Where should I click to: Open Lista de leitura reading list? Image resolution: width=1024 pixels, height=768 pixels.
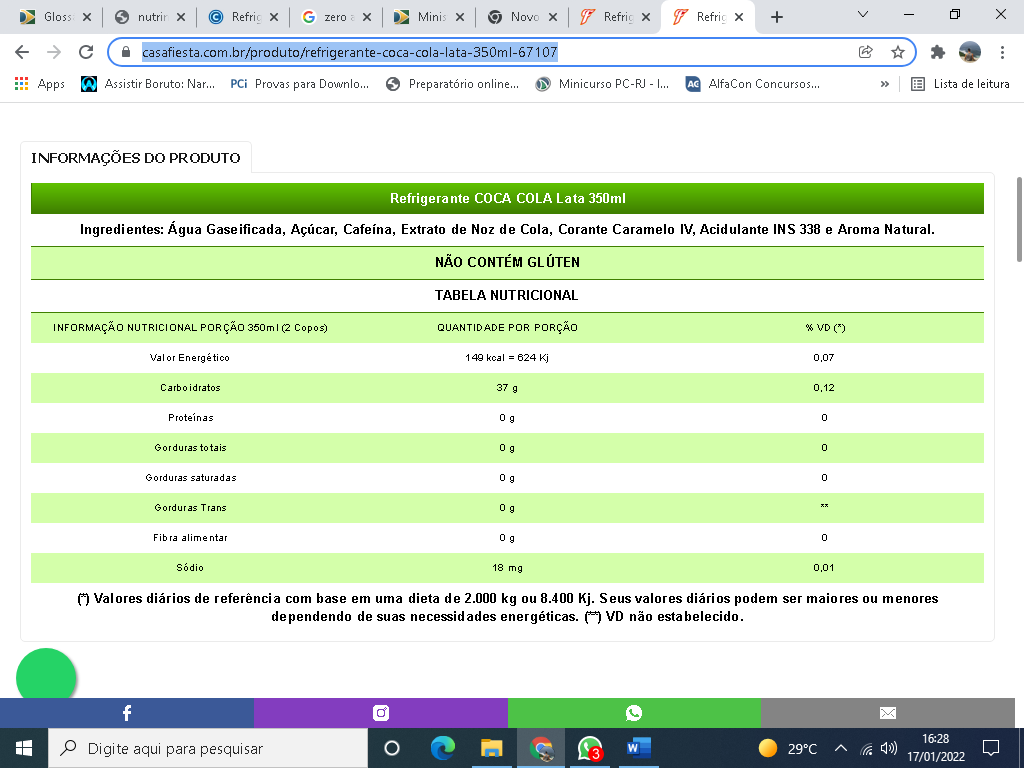point(960,84)
